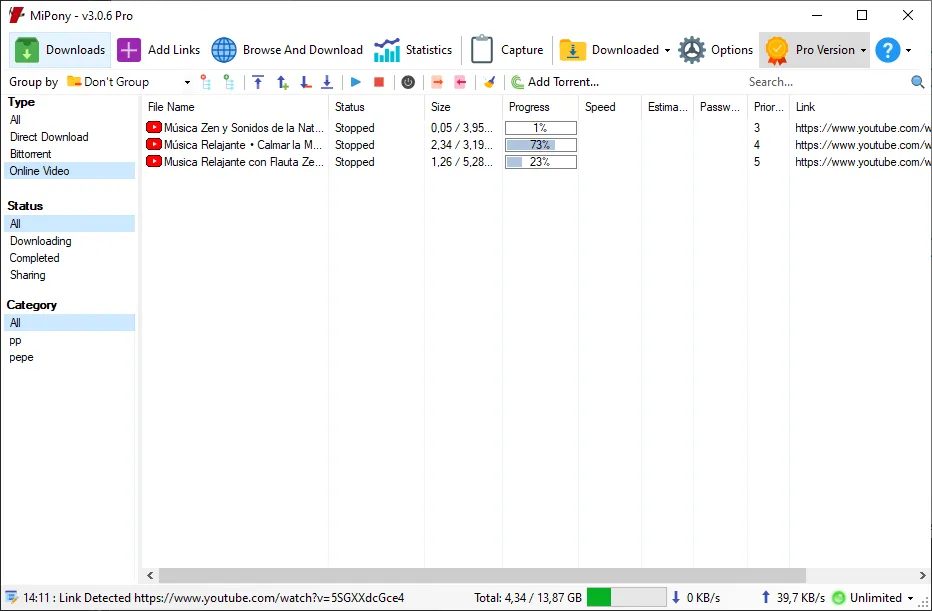Viewport: 932px width, 611px height.
Task: Click the shutdown power icon
Action: tap(408, 82)
